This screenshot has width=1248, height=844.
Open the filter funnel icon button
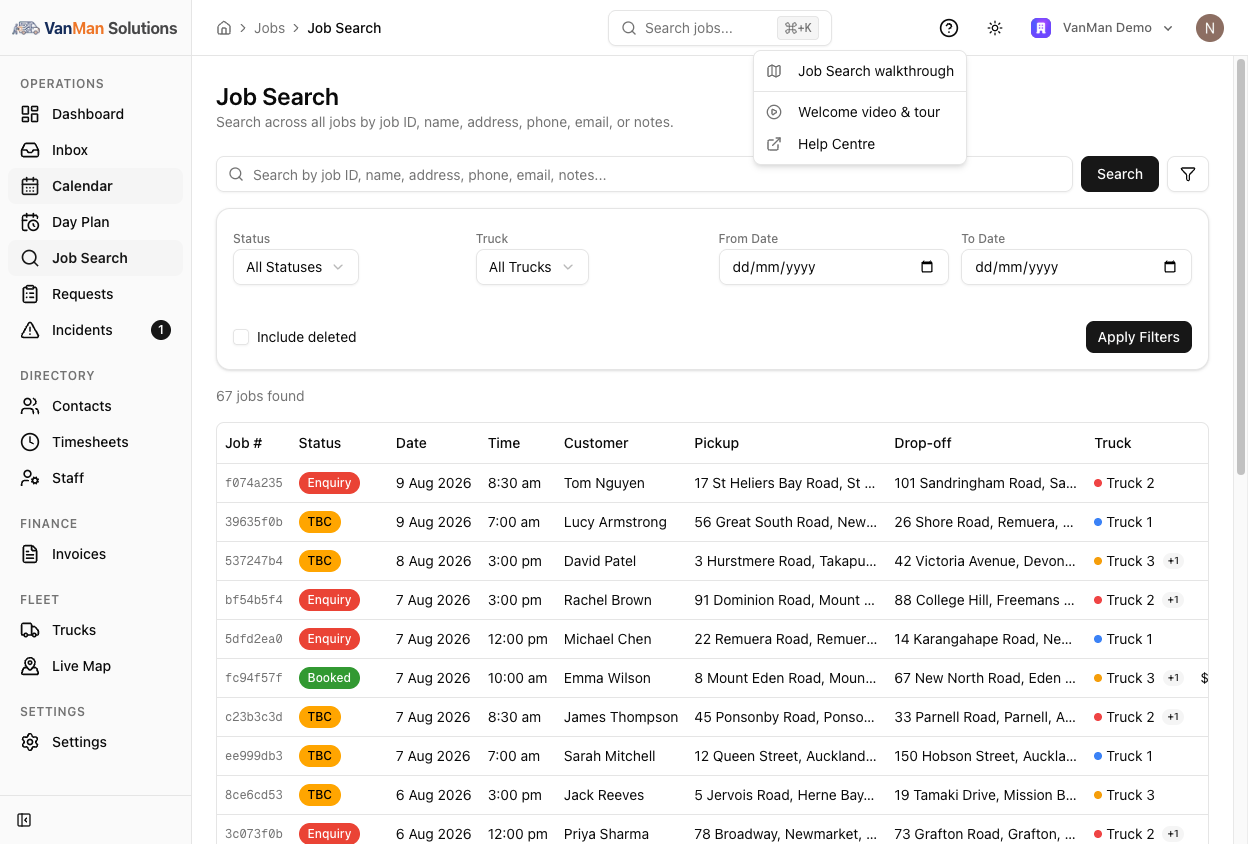(1188, 174)
